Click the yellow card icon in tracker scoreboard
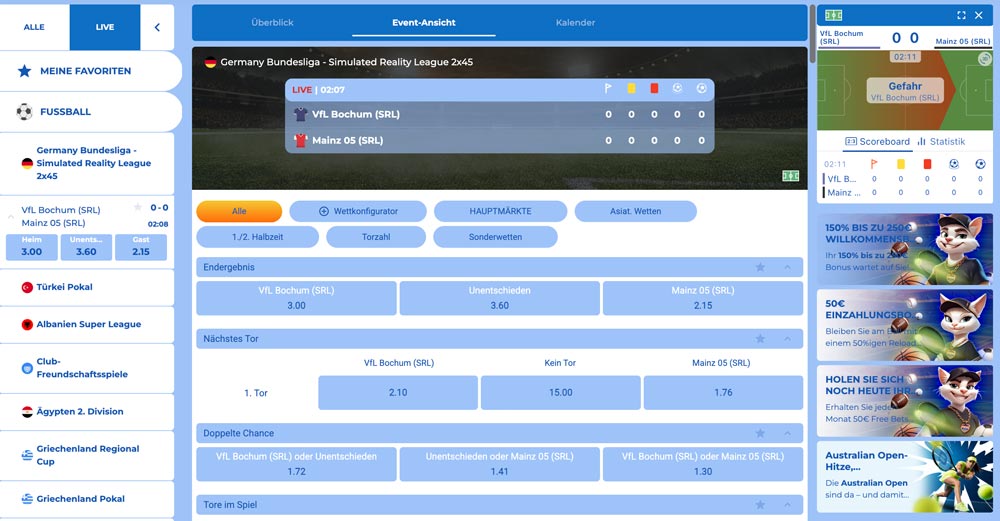 901,164
